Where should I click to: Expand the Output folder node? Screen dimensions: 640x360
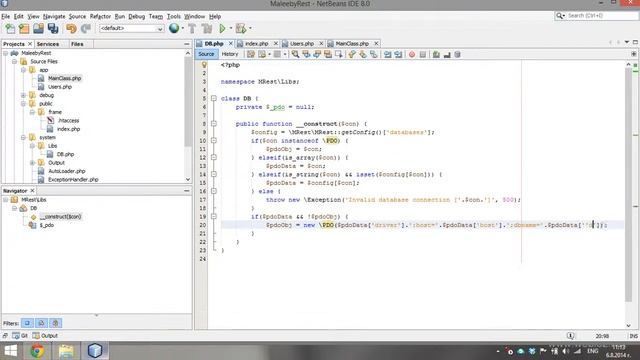[x=33, y=163]
